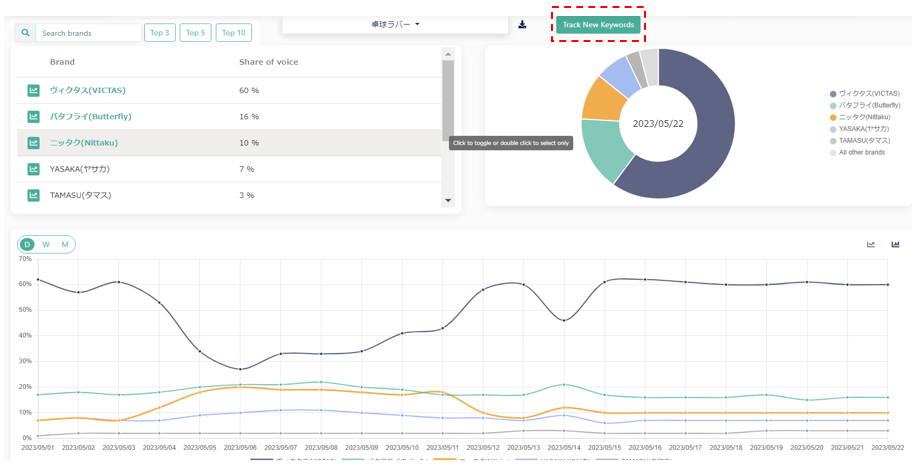Viewport: 922px width, 472px height.
Task: Select the monthly 'M' interval toggle
Action: [65, 245]
